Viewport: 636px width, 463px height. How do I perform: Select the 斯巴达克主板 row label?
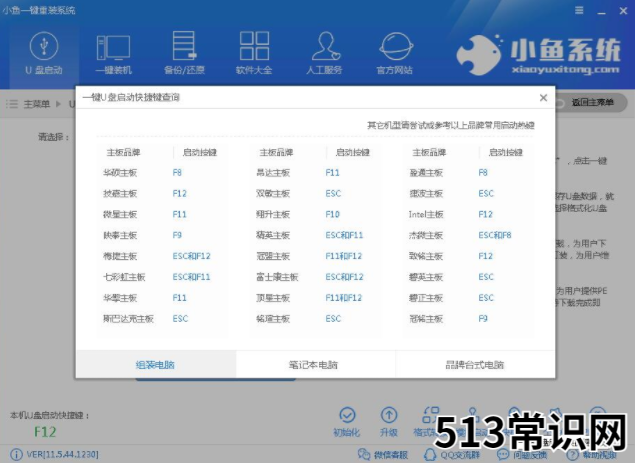(x=128, y=319)
